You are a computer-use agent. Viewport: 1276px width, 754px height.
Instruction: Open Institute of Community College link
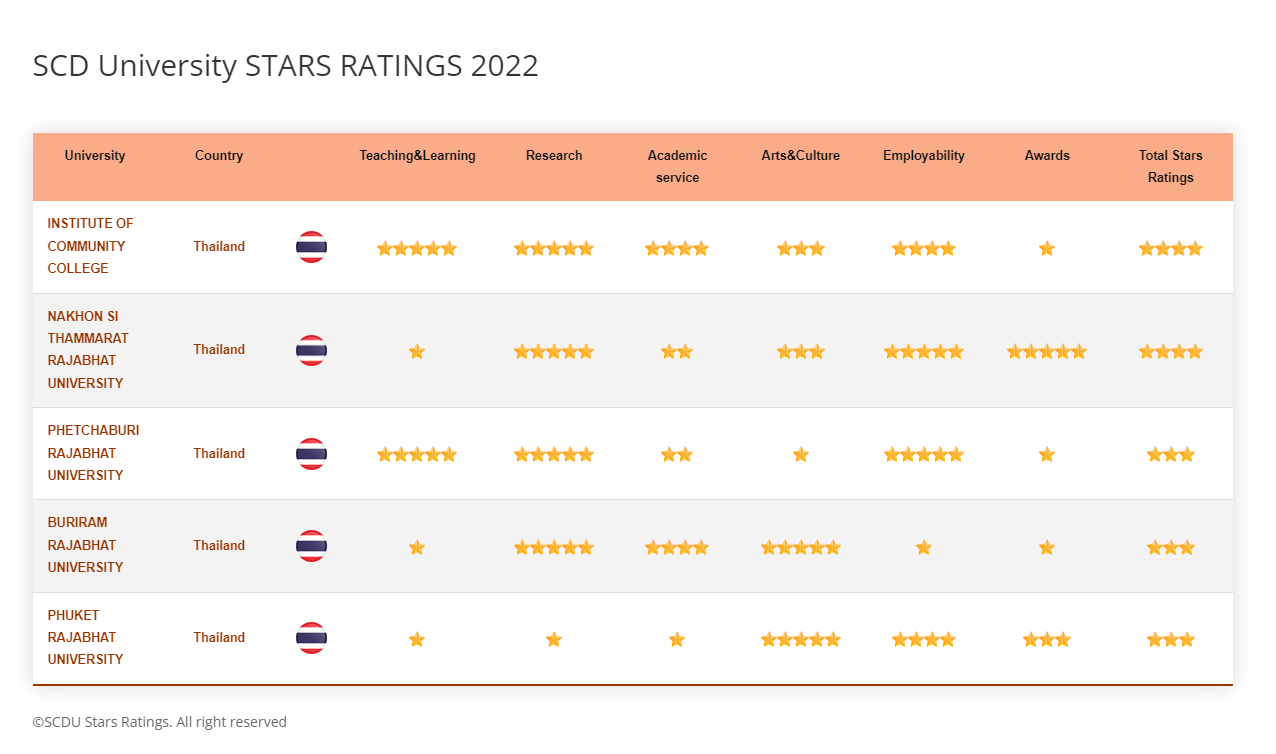90,246
